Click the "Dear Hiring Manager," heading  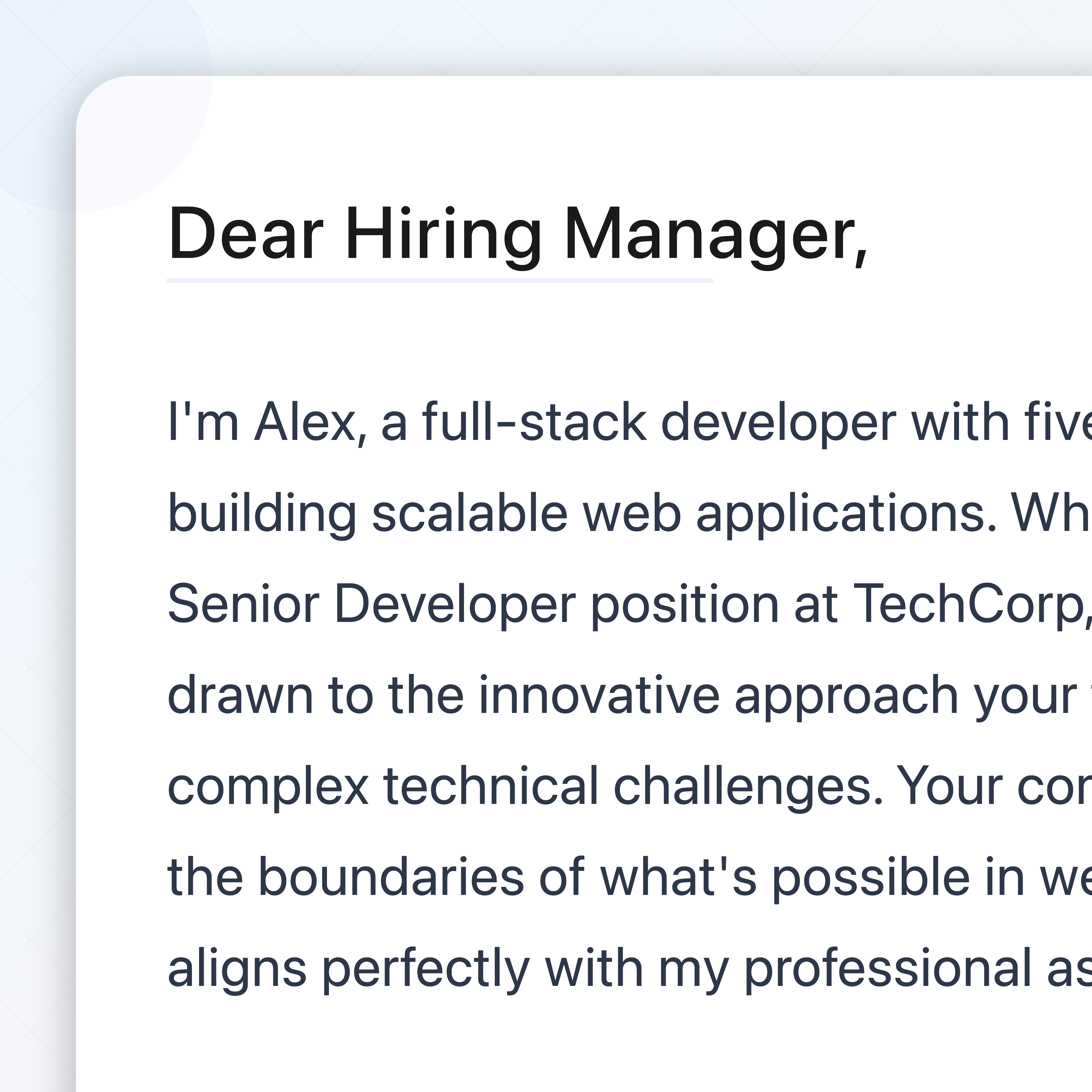[517, 233]
